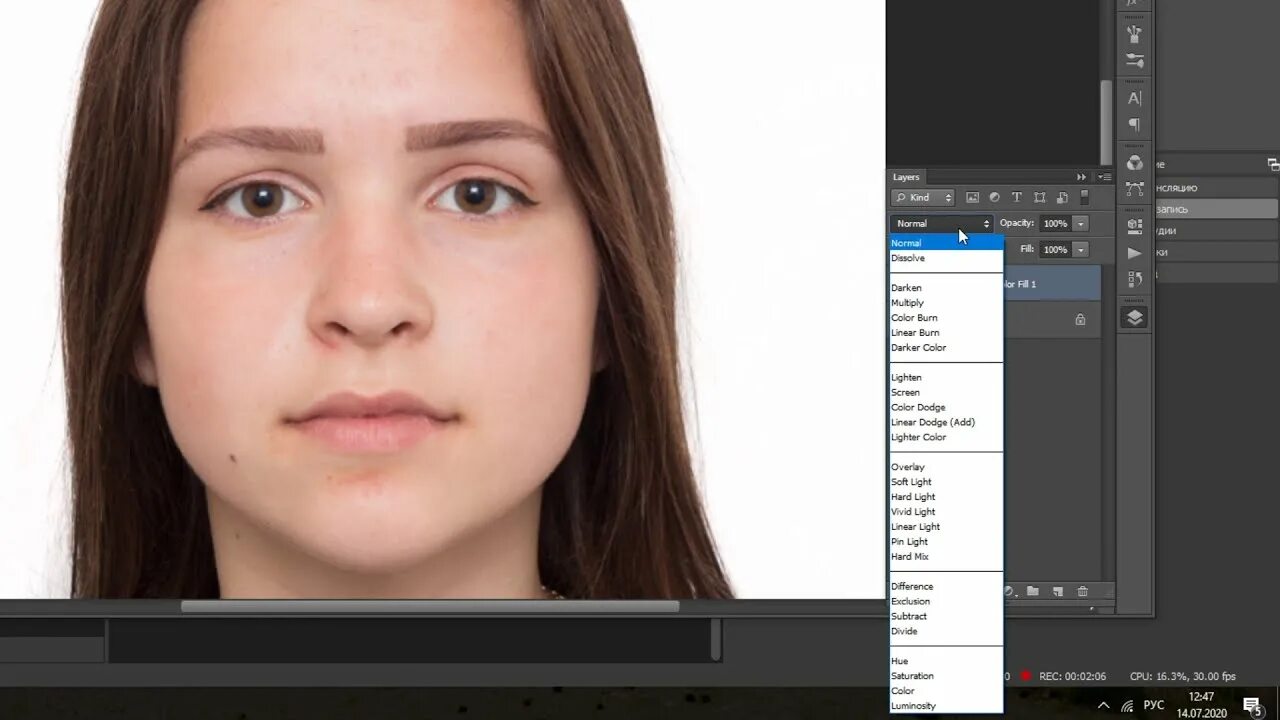
Task: Choose the Darken blend mode
Action: [x=946, y=288]
